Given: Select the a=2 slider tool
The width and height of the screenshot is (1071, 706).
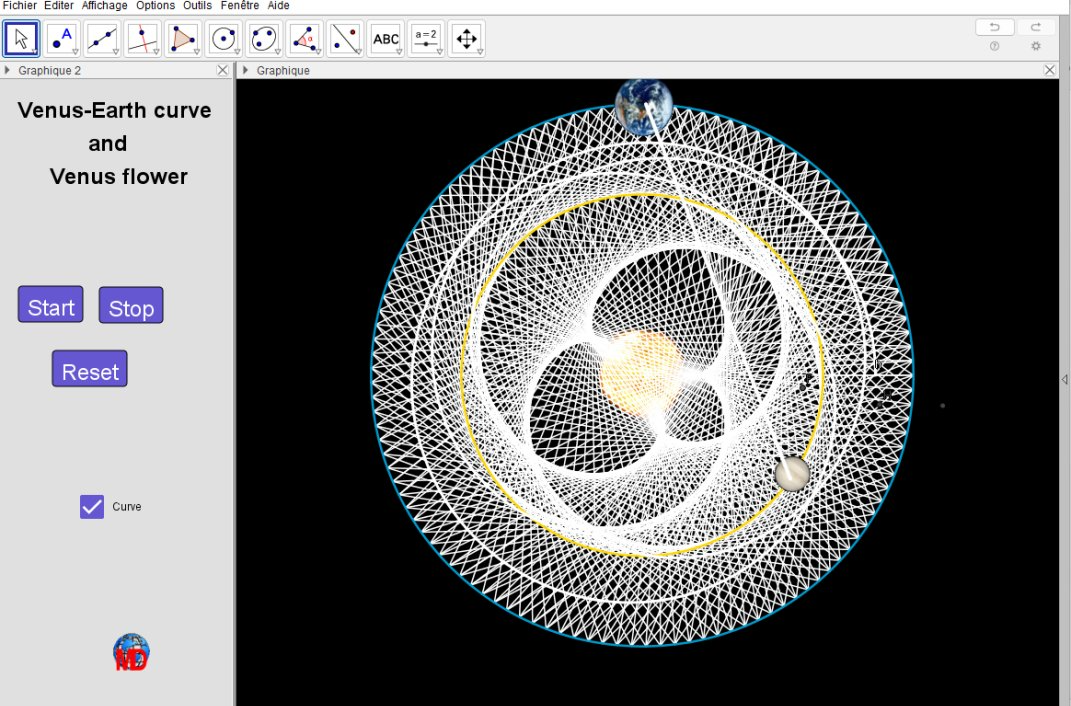Looking at the screenshot, I should click(426, 39).
